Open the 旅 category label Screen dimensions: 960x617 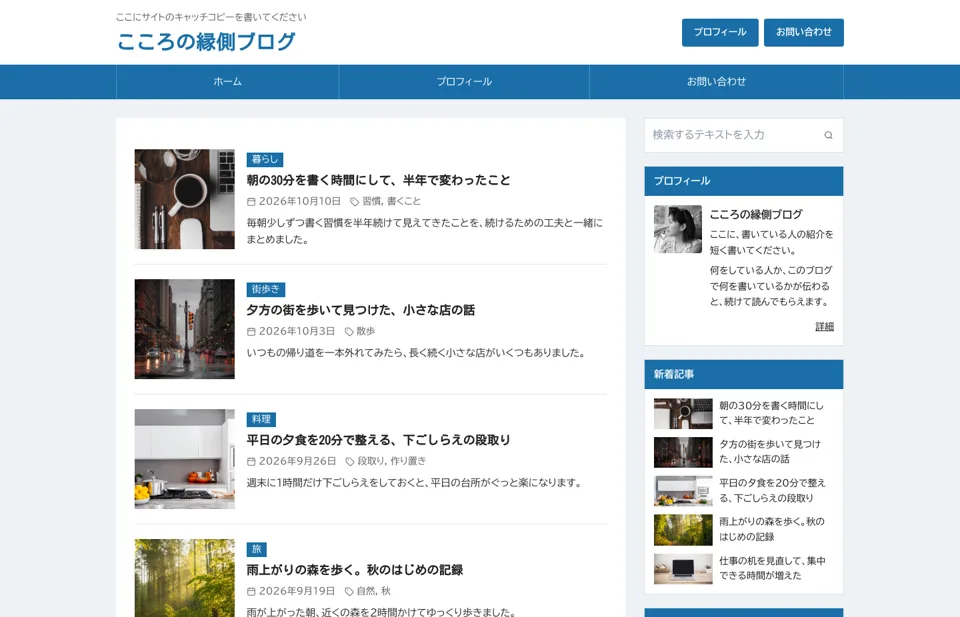tap(257, 549)
